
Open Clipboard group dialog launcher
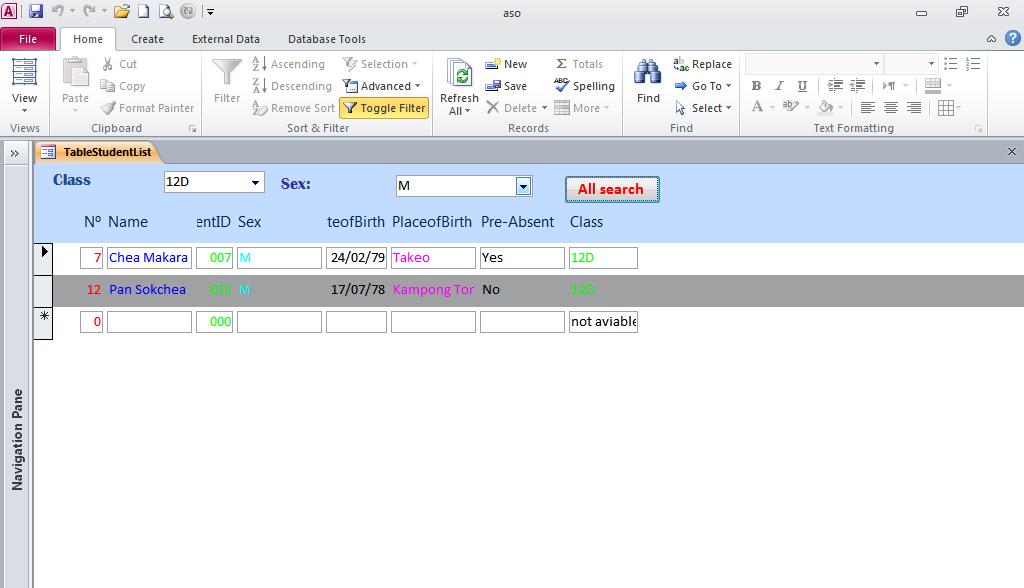[193, 129]
